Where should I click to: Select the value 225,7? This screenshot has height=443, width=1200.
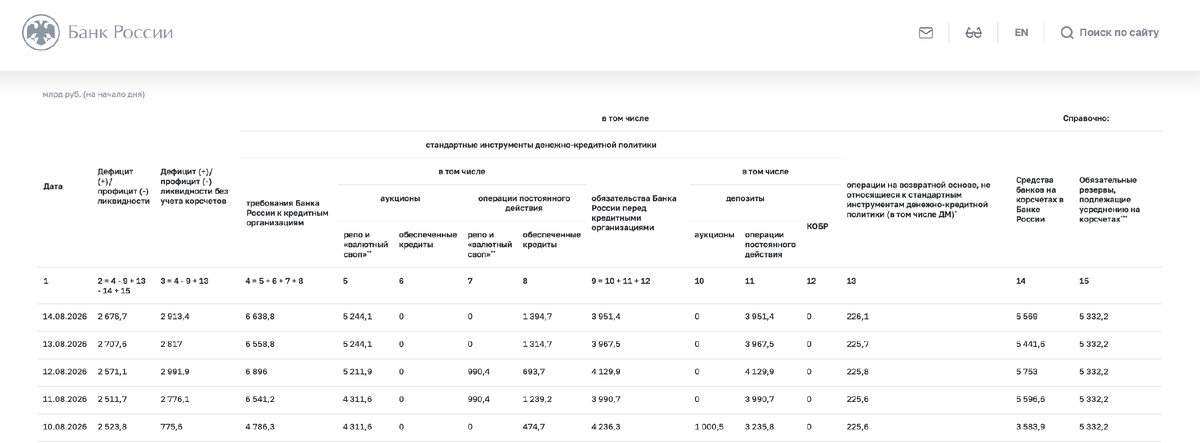[857, 343]
